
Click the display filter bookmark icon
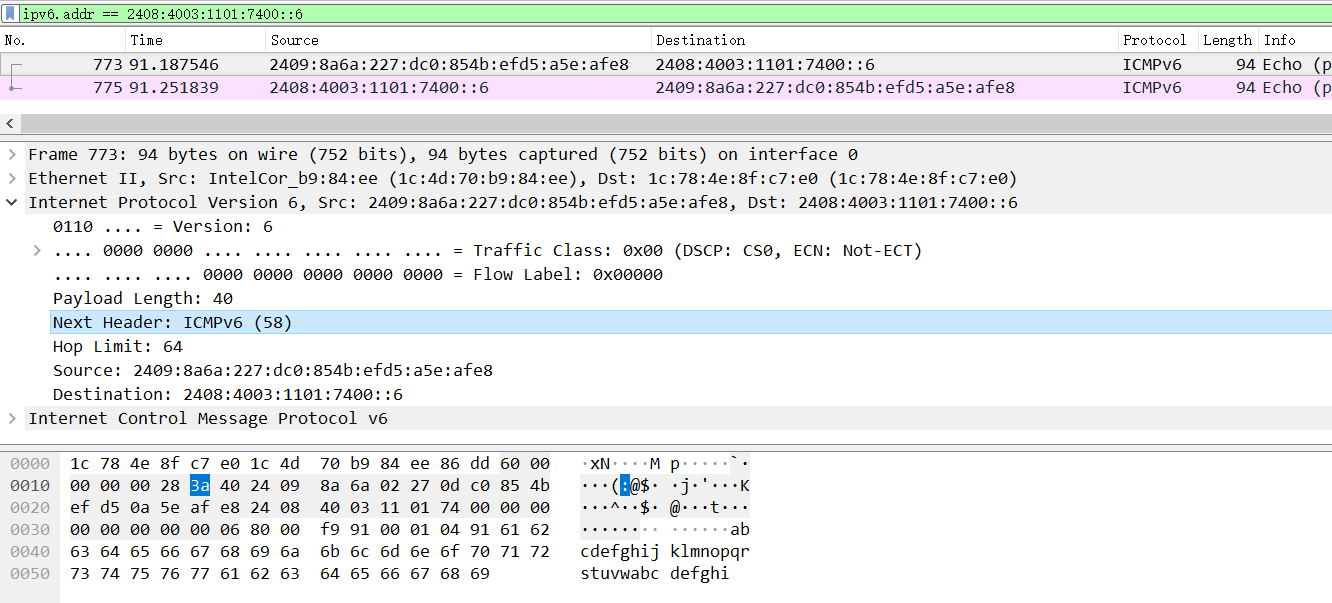click(10, 14)
